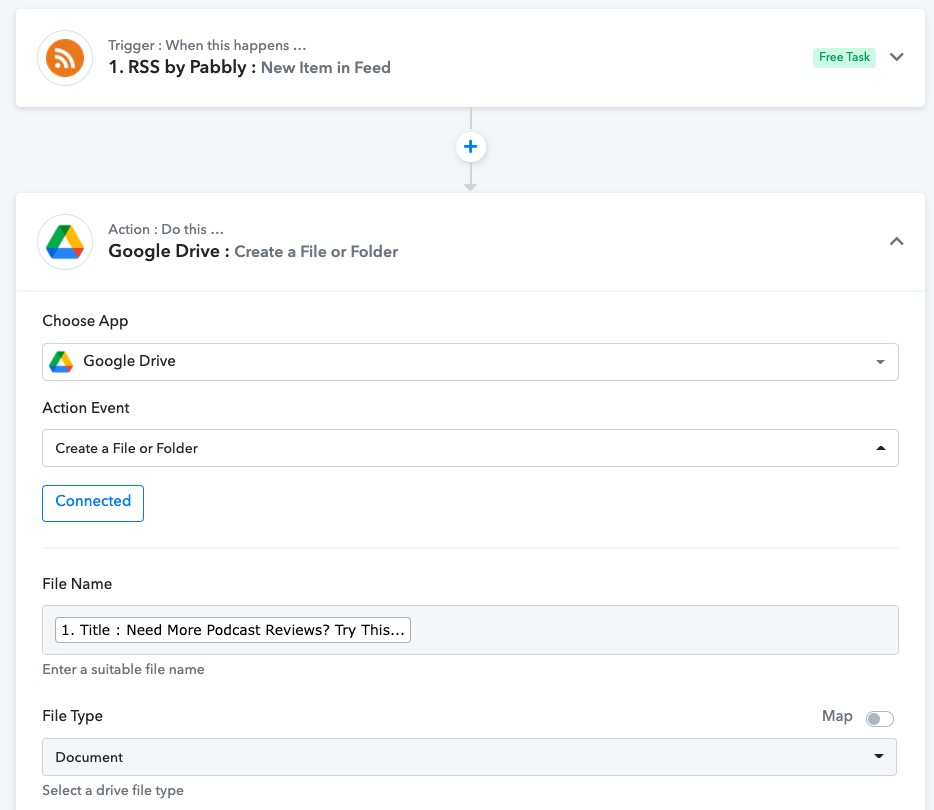Click the 'Map' label text
Image resolution: width=934 pixels, height=810 pixels.
pyautogui.click(x=837, y=716)
